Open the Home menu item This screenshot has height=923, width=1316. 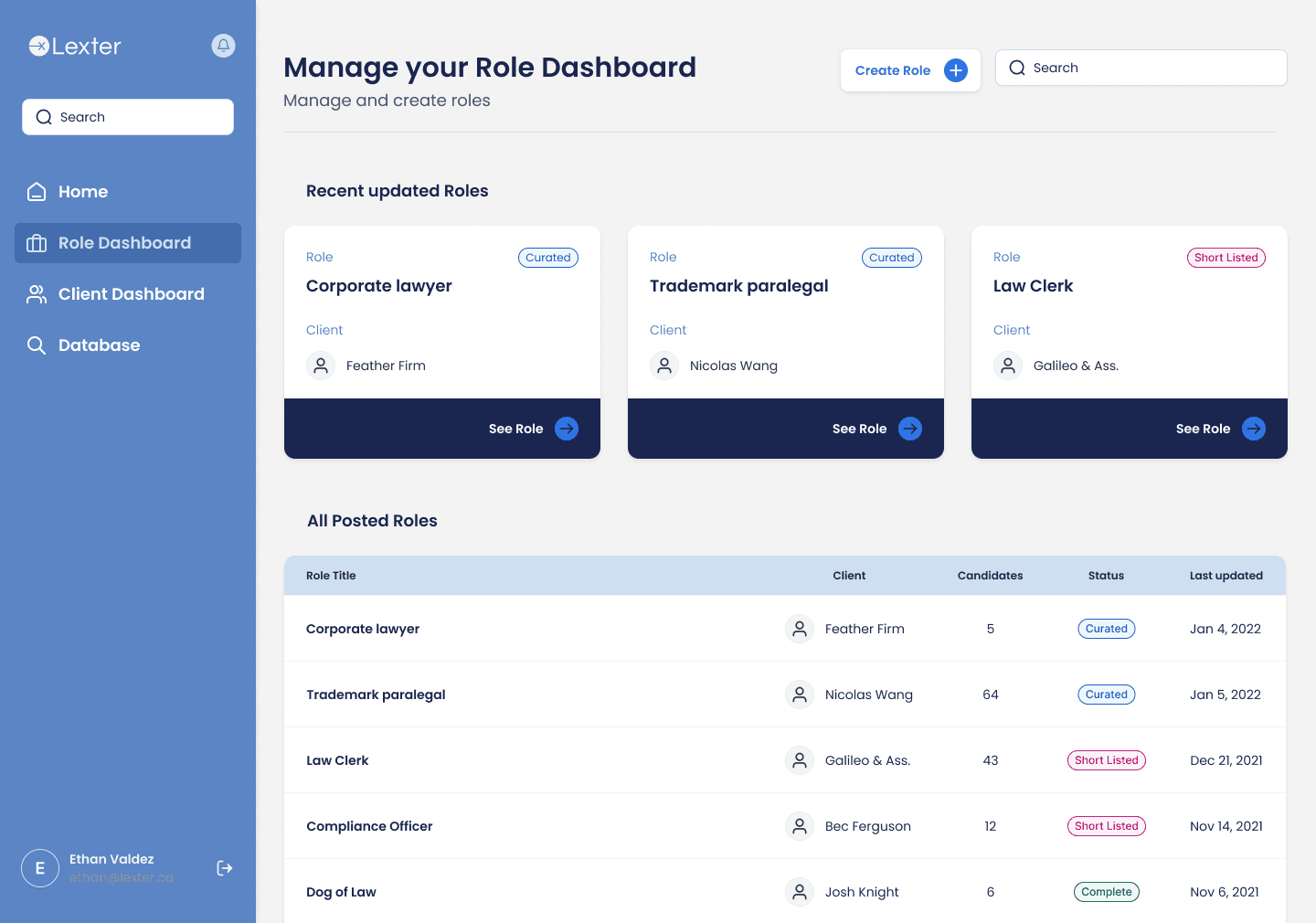[x=128, y=192]
